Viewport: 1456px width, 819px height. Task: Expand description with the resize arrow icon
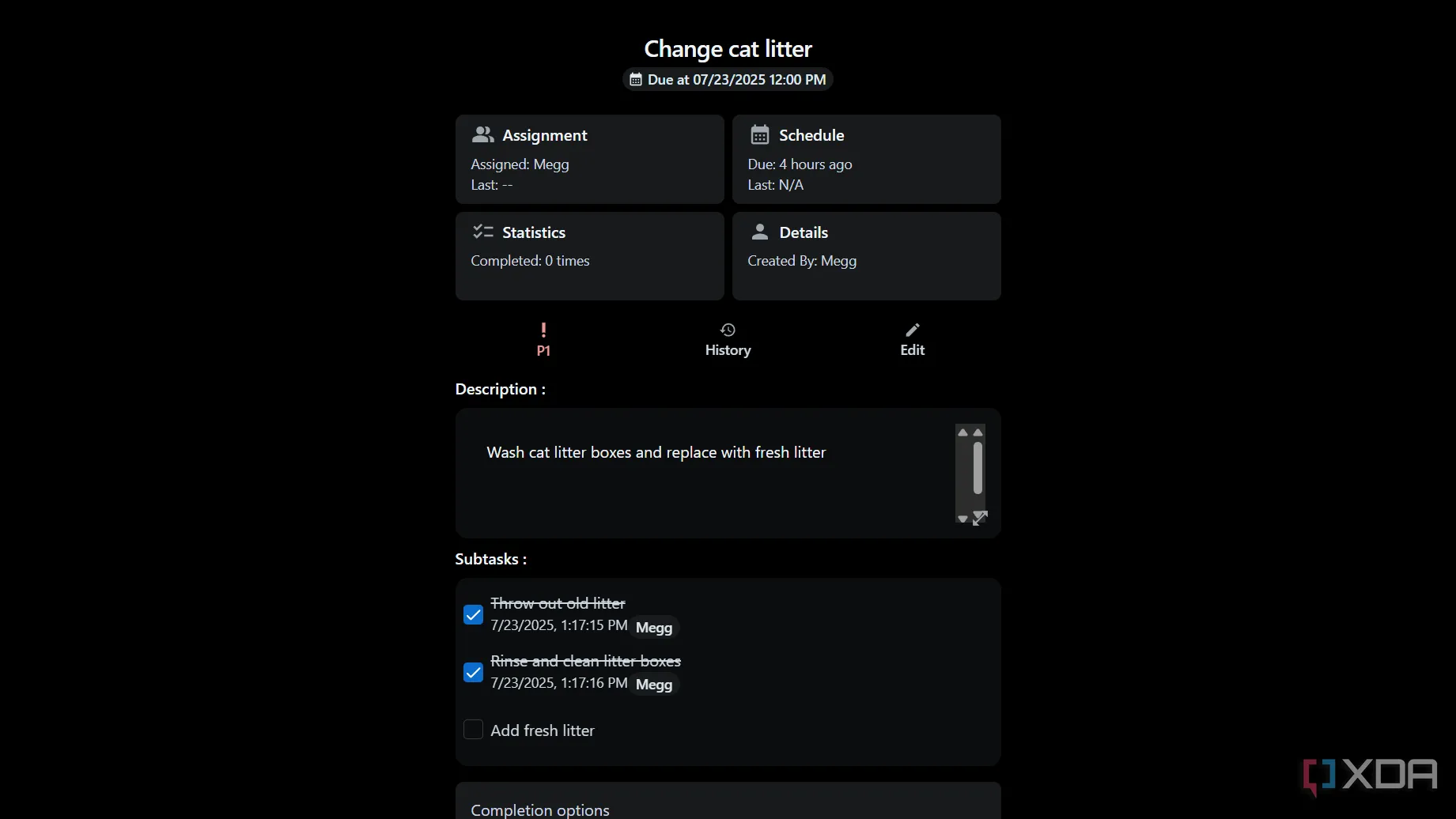(980, 518)
